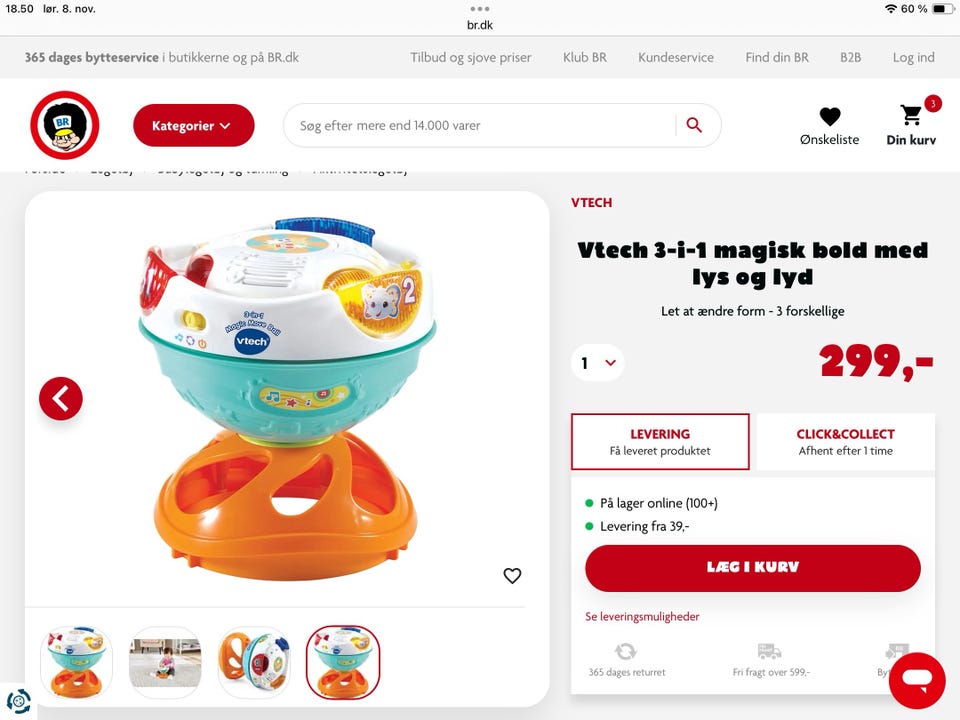Select the child playing thumbnail

165,662
